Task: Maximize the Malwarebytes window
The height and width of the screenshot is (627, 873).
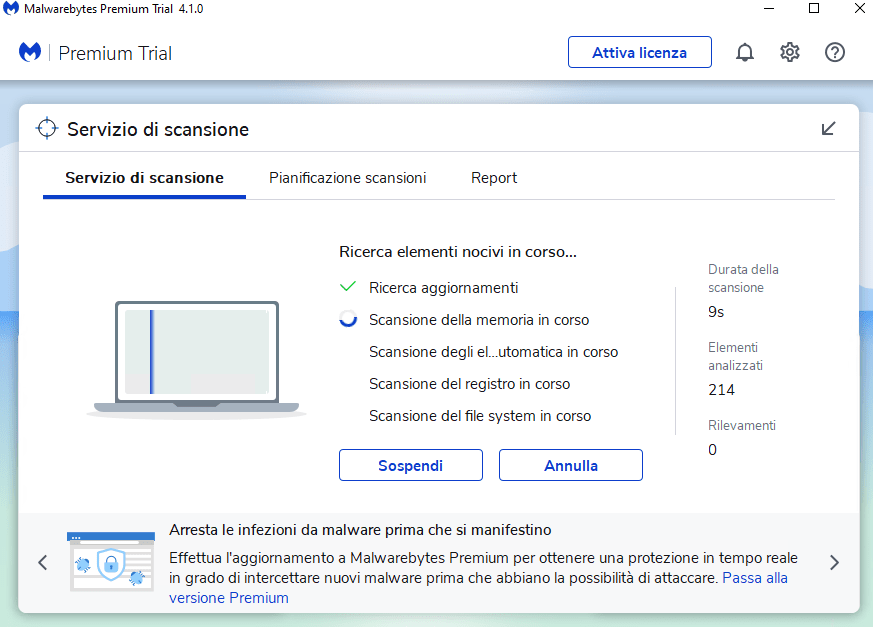Action: pos(814,8)
